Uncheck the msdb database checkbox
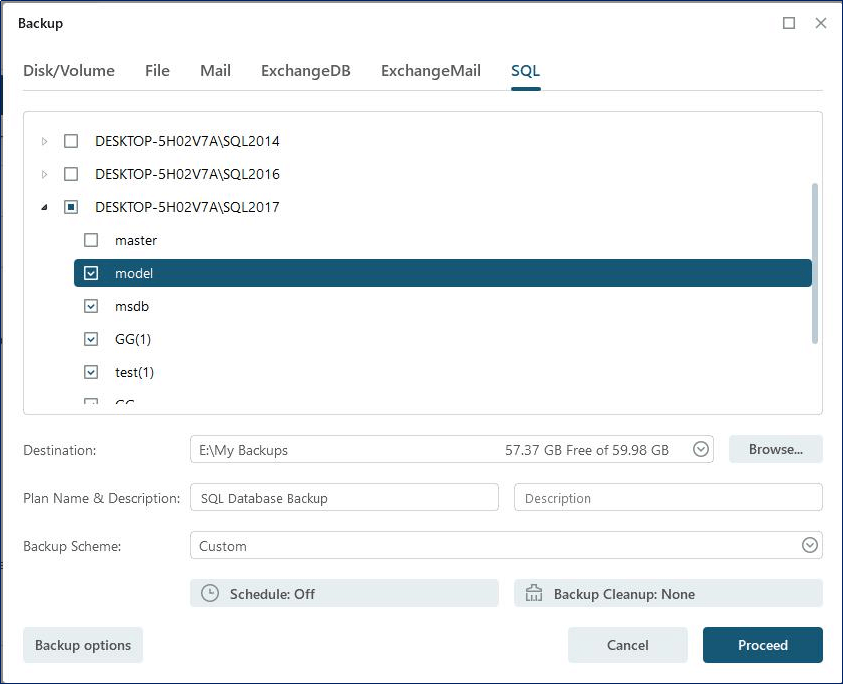The image size is (843, 684). coord(91,306)
